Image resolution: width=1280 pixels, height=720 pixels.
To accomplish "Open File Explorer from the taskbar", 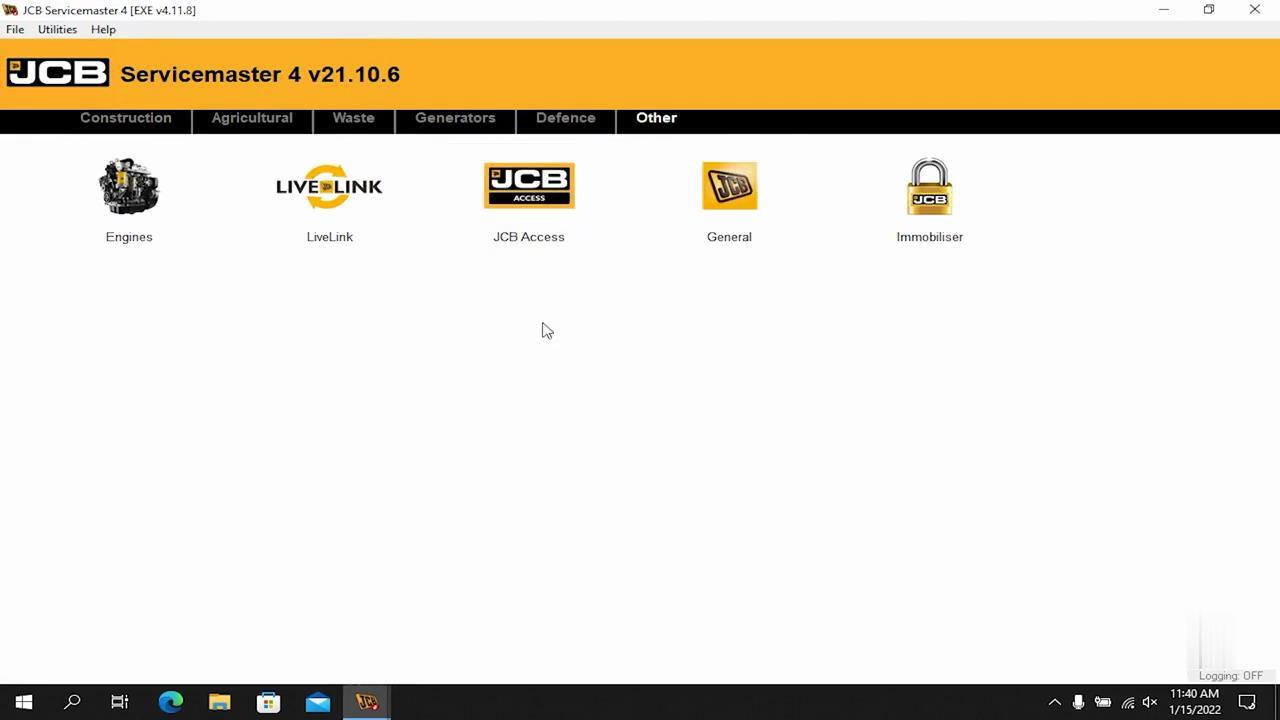I will click(220, 702).
